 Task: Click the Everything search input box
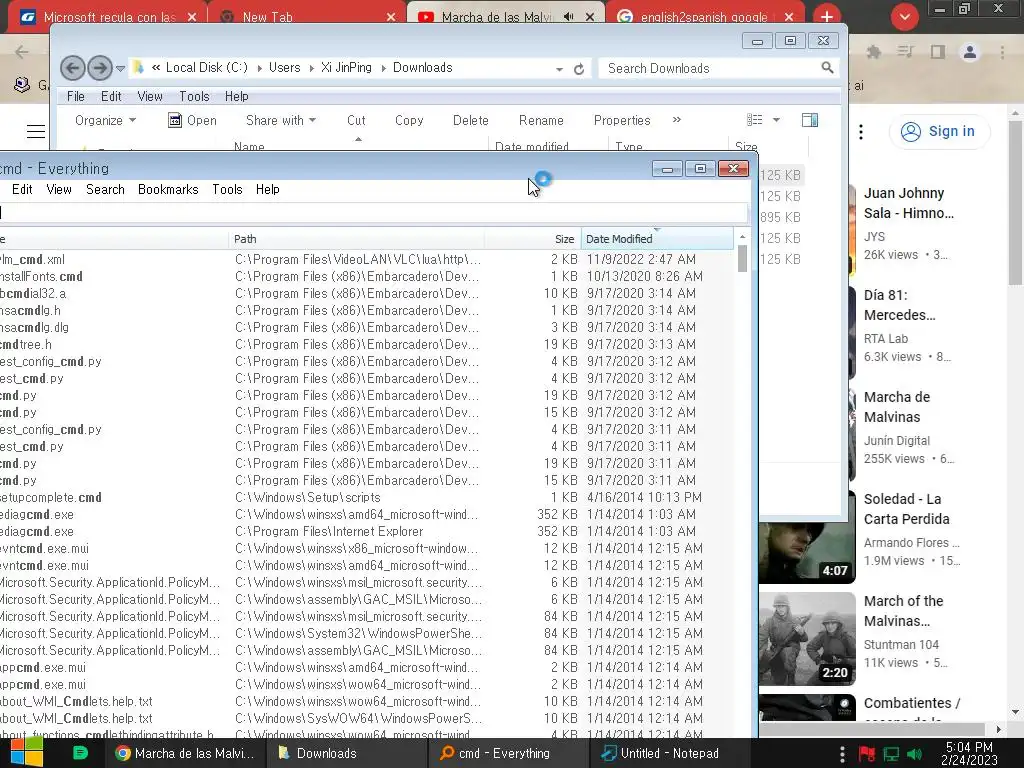tap(373, 213)
